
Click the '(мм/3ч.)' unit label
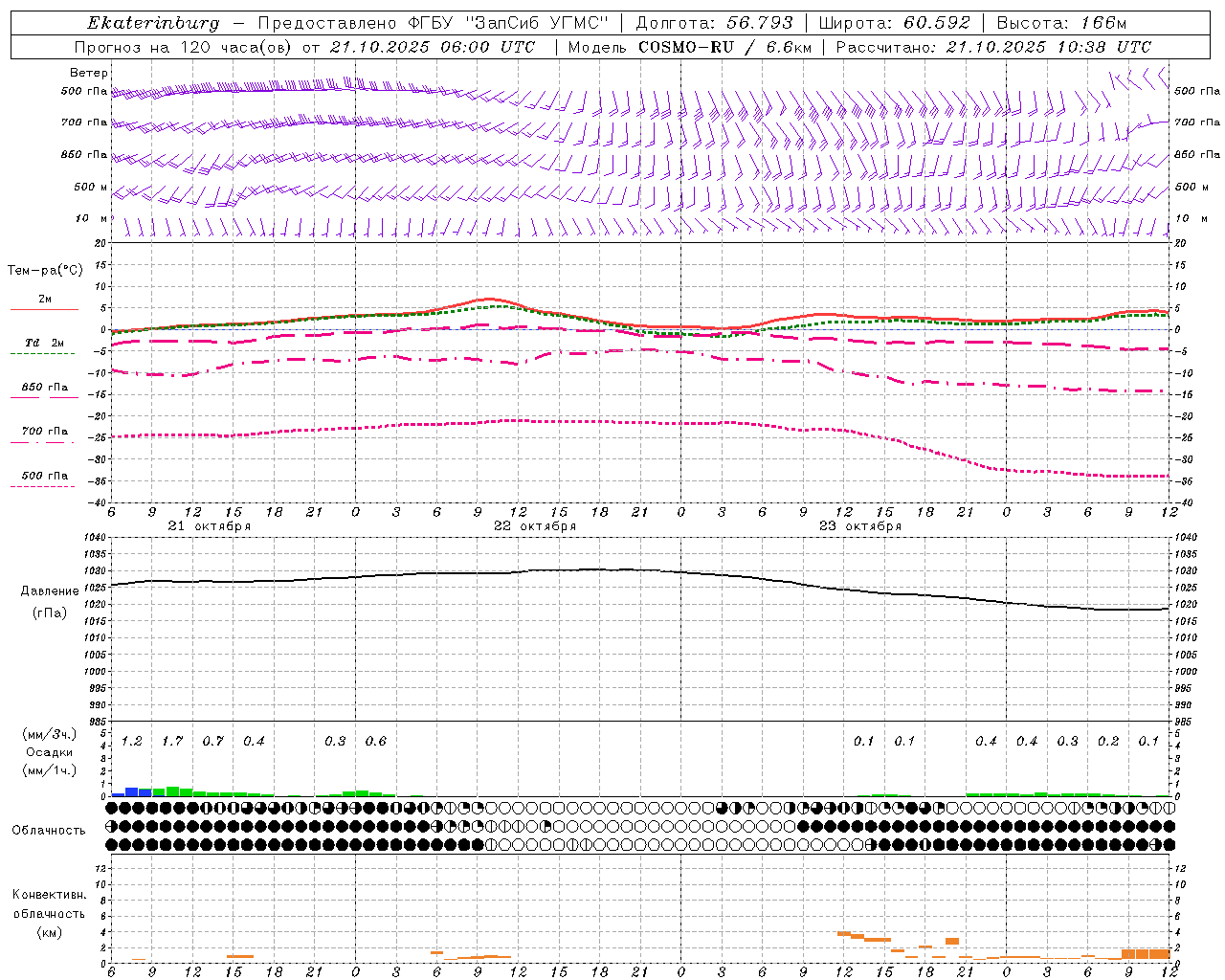pyautogui.click(x=50, y=734)
